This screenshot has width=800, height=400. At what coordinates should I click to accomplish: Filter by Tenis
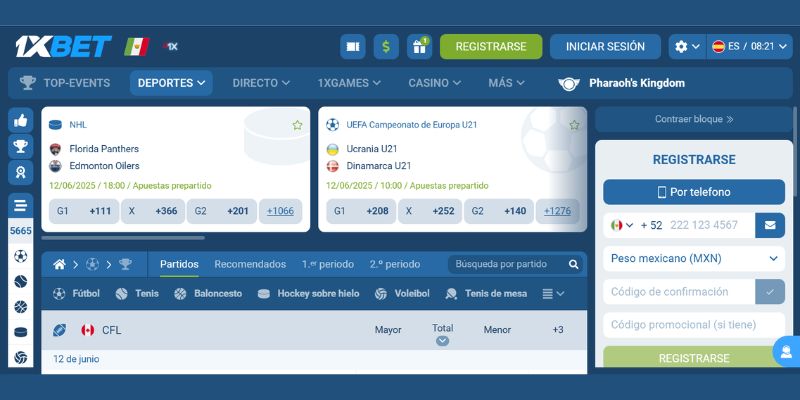(137, 294)
